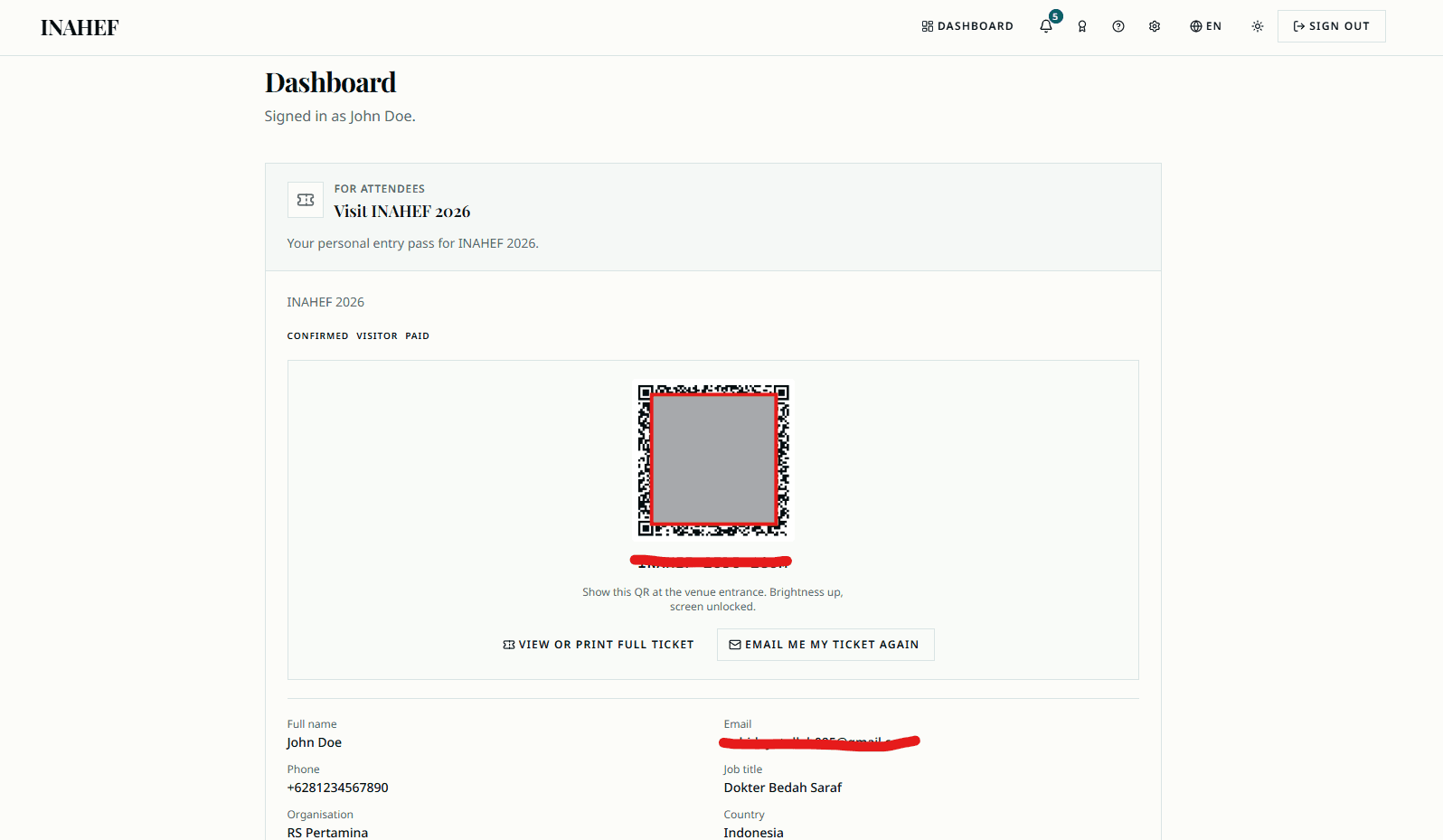Click the INAHEF logo
The width and height of the screenshot is (1443, 840).
pos(80,28)
